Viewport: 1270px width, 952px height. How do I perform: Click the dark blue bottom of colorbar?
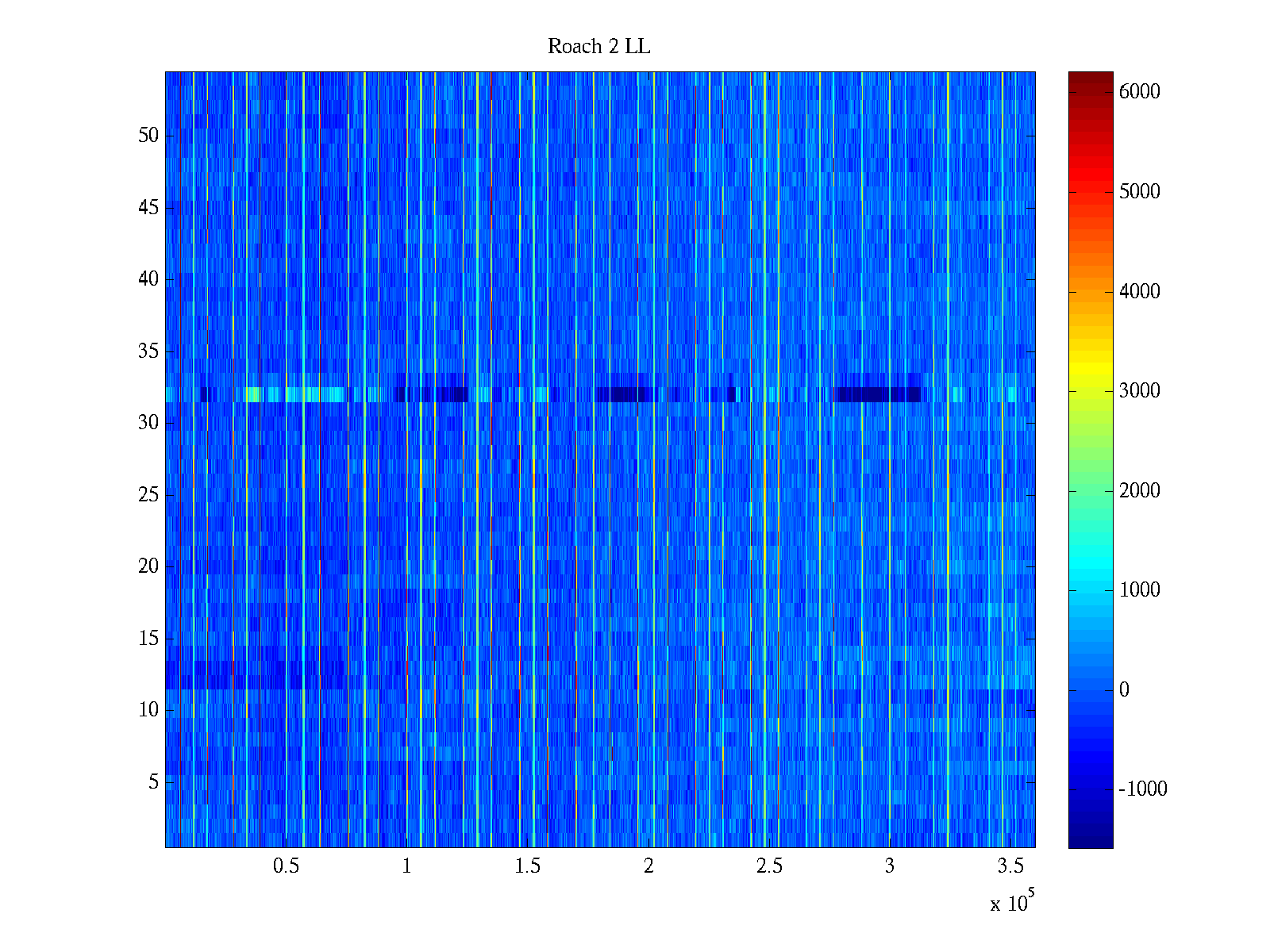tap(1090, 839)
